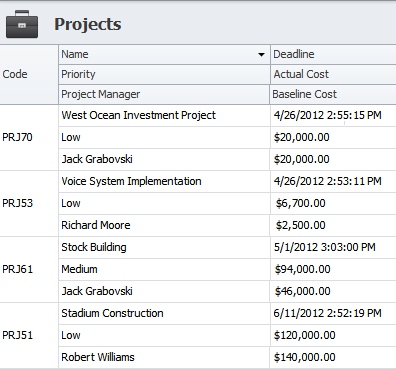Click Jack Grabovski in the PRJ70 row
396x369 pixels.
164,159
